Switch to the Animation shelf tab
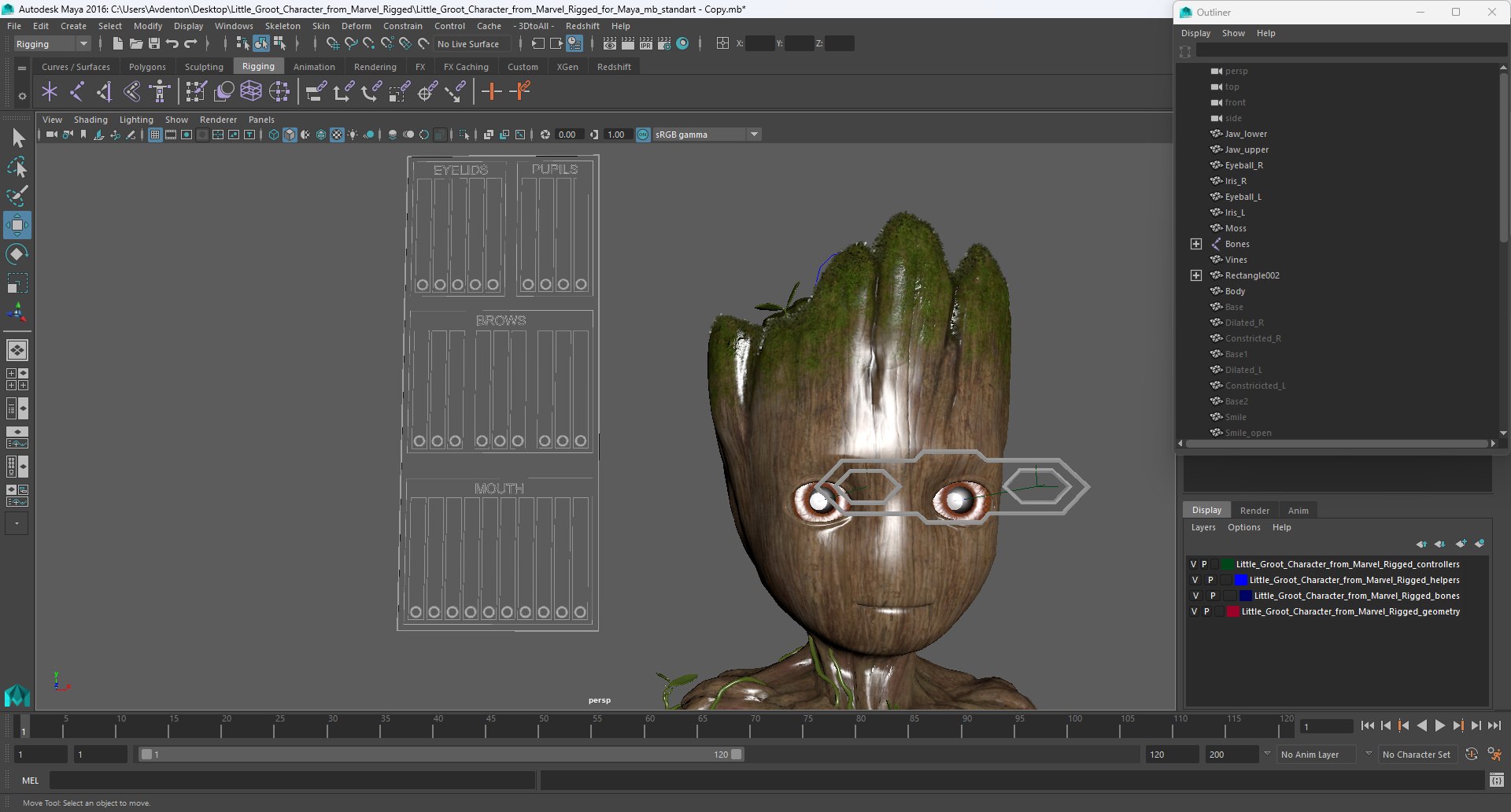1511x812 pixels. point(314,67)
